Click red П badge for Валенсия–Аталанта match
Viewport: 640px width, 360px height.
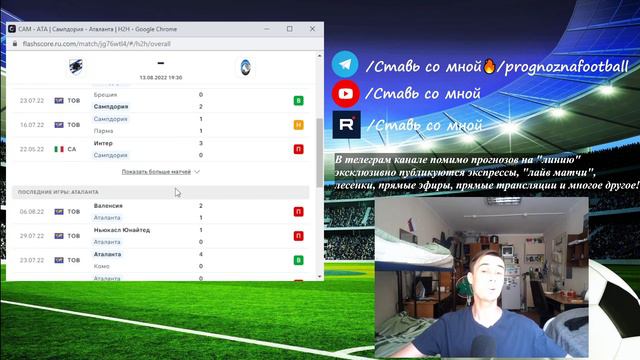[298, 211]
